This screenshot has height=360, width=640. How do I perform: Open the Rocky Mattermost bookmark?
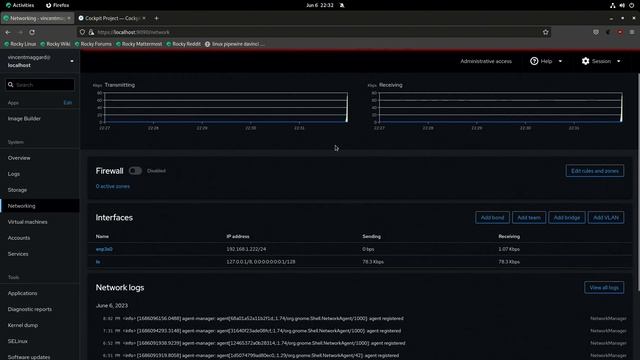(x=139, y=44)
